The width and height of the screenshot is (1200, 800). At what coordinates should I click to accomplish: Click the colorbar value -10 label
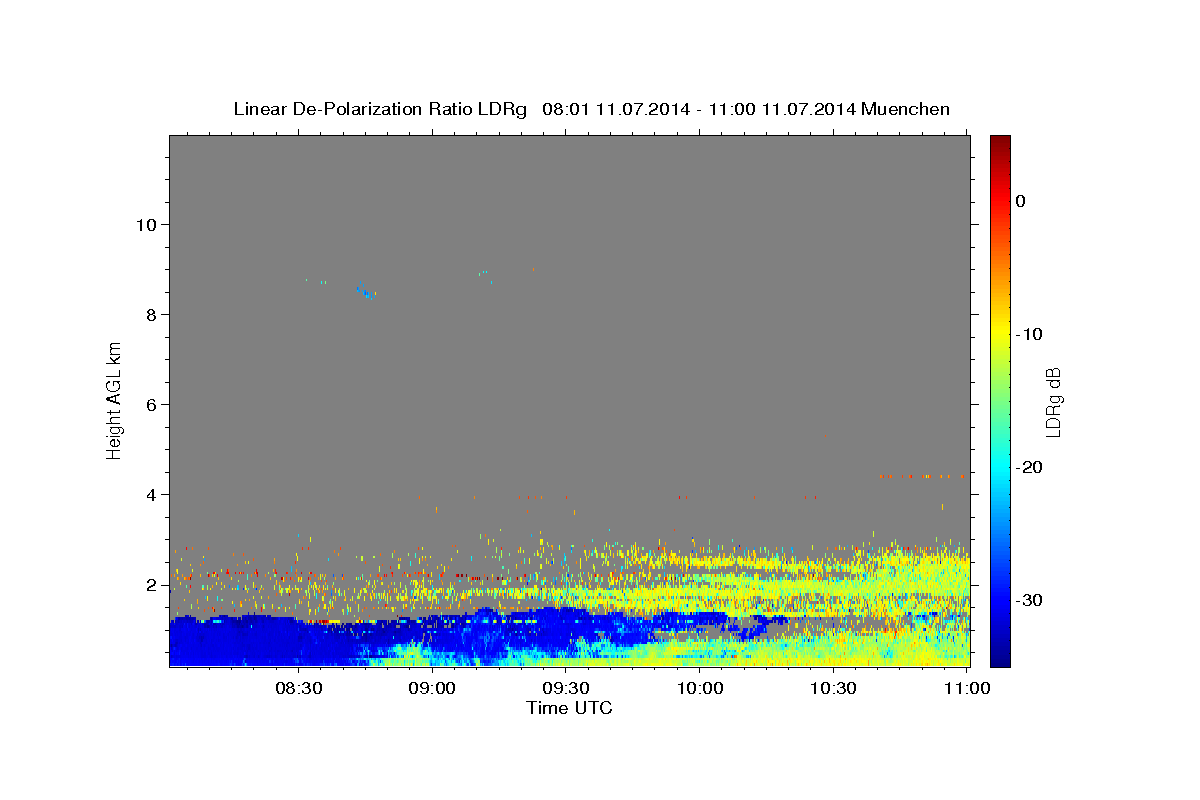[x=1031, y=334]
